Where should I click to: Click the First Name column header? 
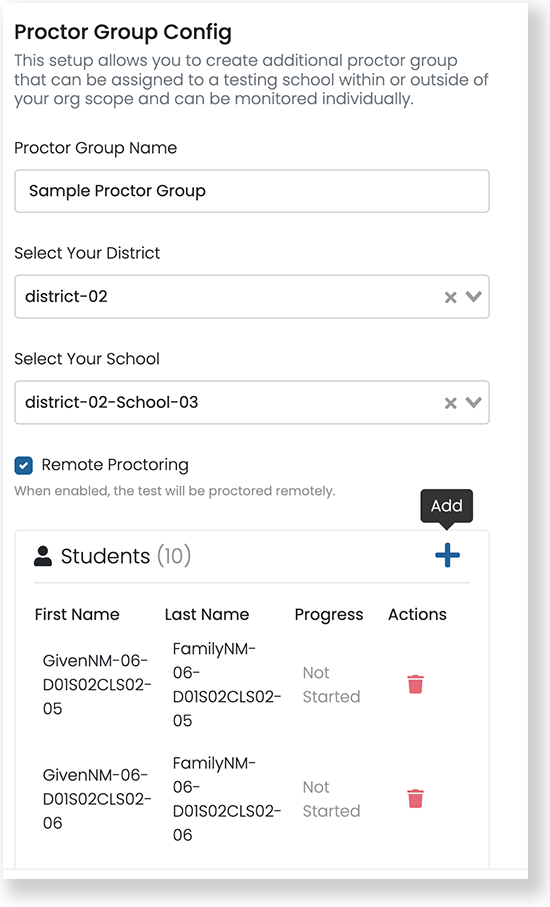coord(77,614)
